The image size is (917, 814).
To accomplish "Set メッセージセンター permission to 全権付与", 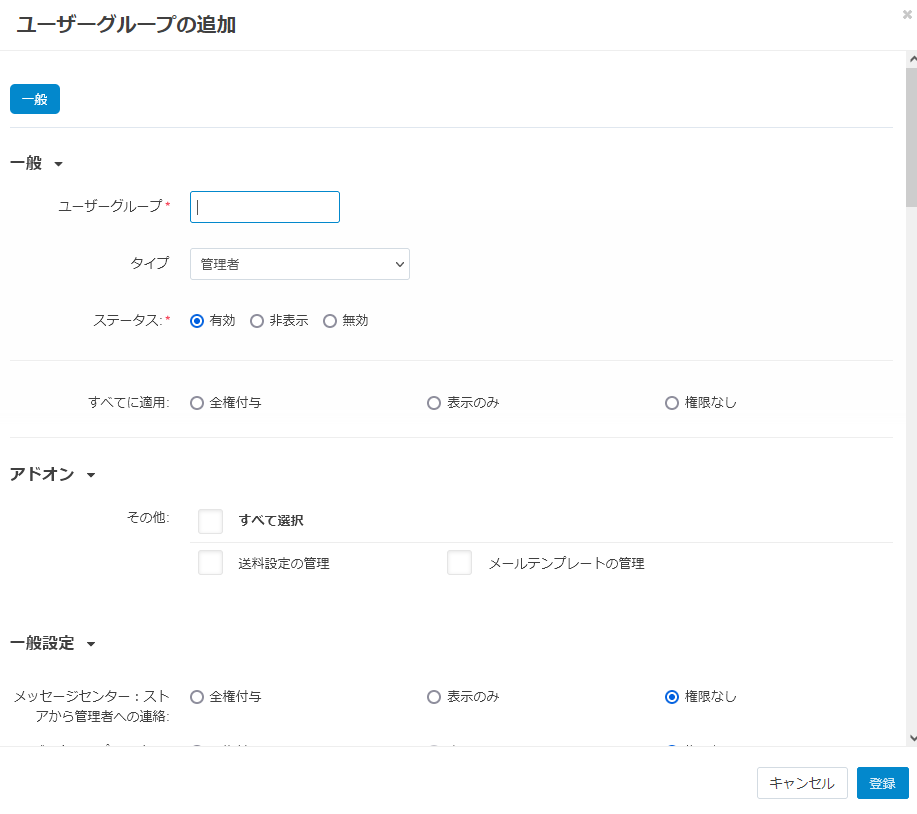I will tap(197, 697).
